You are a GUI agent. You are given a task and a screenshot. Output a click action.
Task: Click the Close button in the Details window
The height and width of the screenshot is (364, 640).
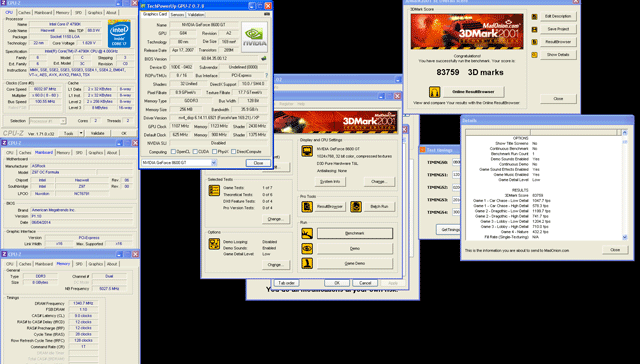[615, 250]
